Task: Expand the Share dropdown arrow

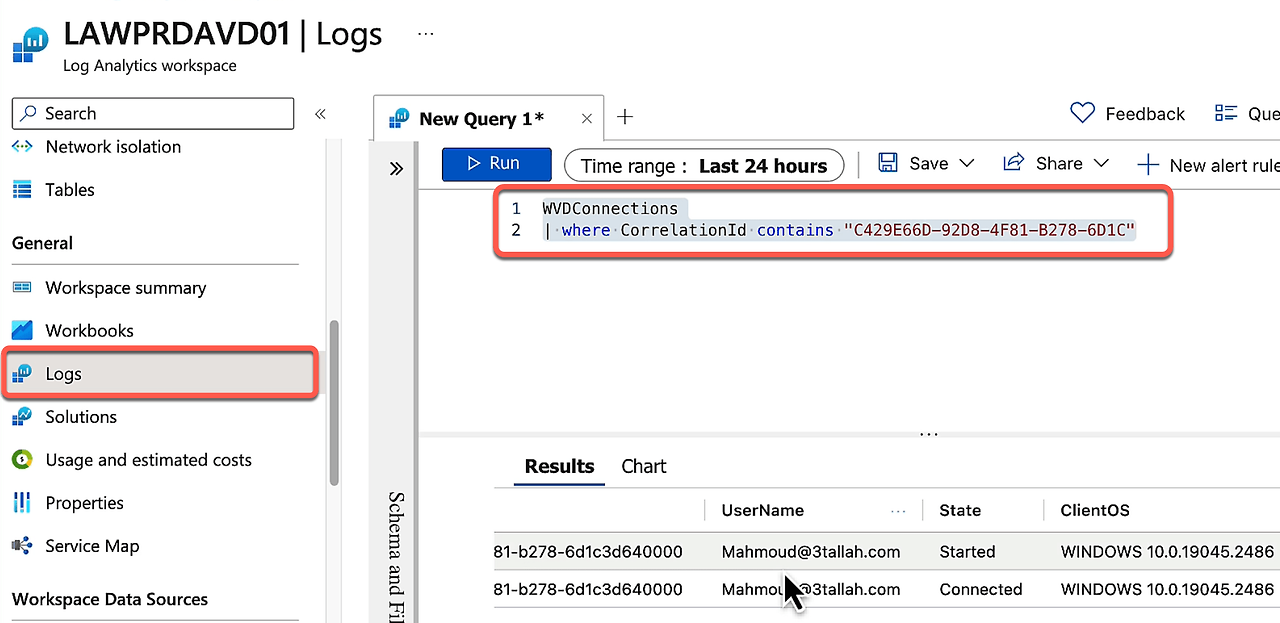Action: 1101,163
